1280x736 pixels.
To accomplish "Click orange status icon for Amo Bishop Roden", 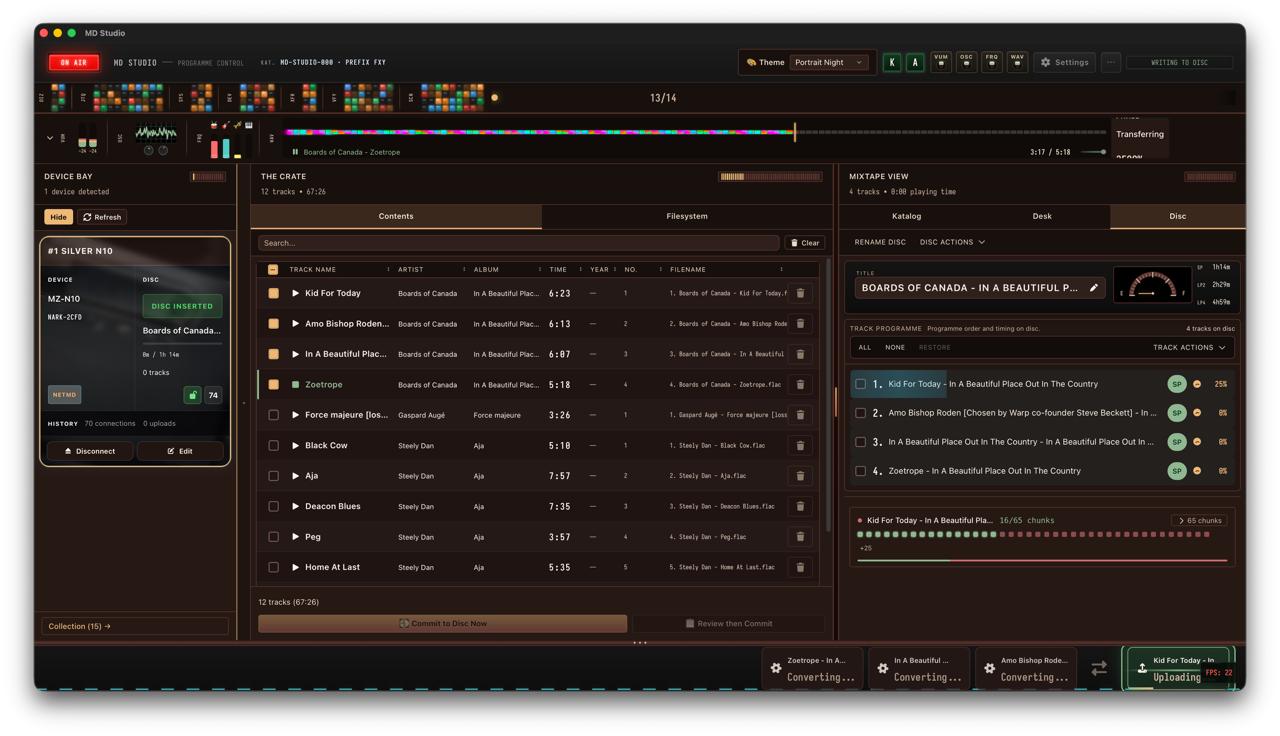I will (x=1197, y=413).
